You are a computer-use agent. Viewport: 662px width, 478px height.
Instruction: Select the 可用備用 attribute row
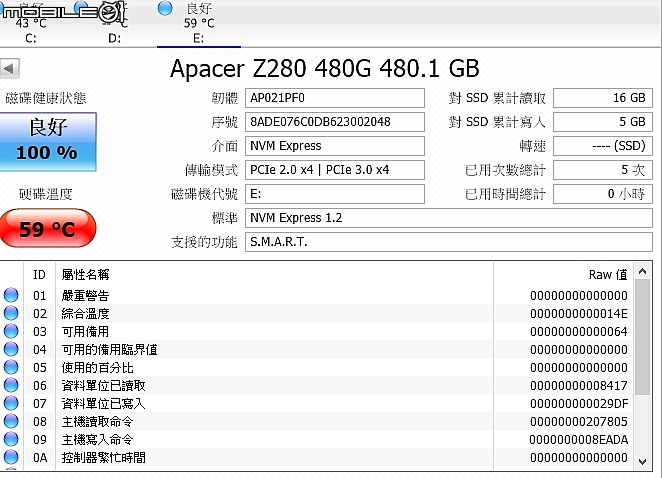click(x=316, y=331)
